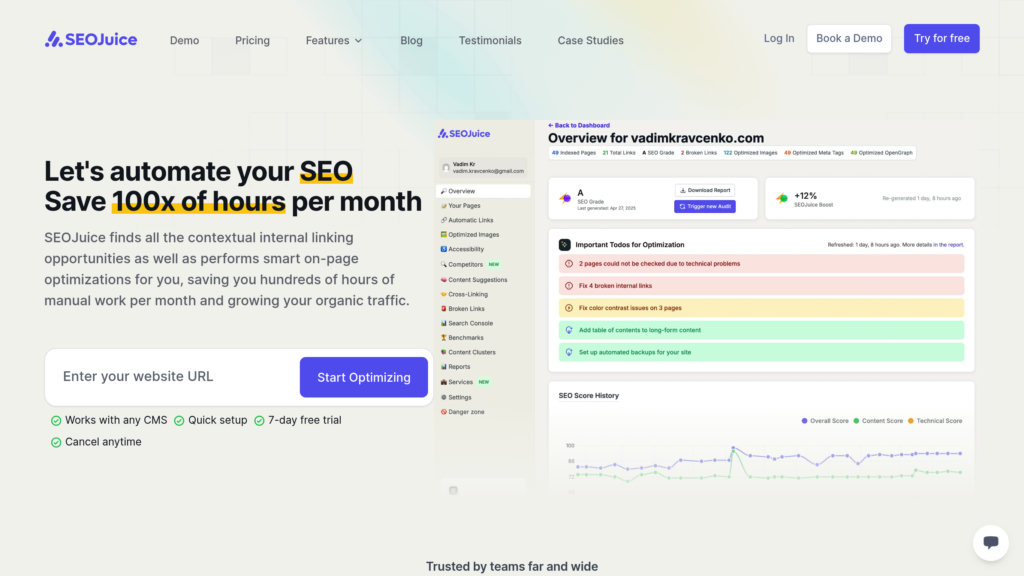Click the icon on table of contents todo
1024x576 pixels.
click(569, 330)
